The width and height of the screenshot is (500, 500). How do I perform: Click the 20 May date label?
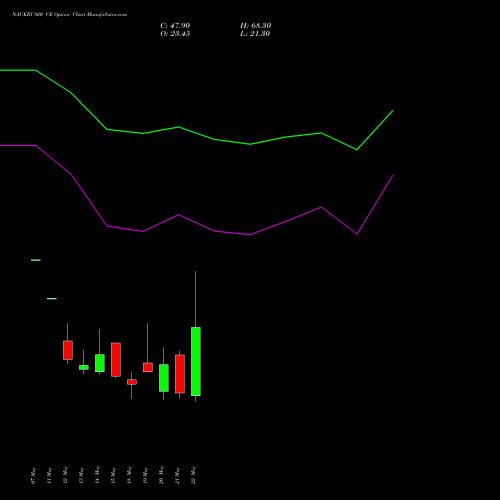[161, 476]
